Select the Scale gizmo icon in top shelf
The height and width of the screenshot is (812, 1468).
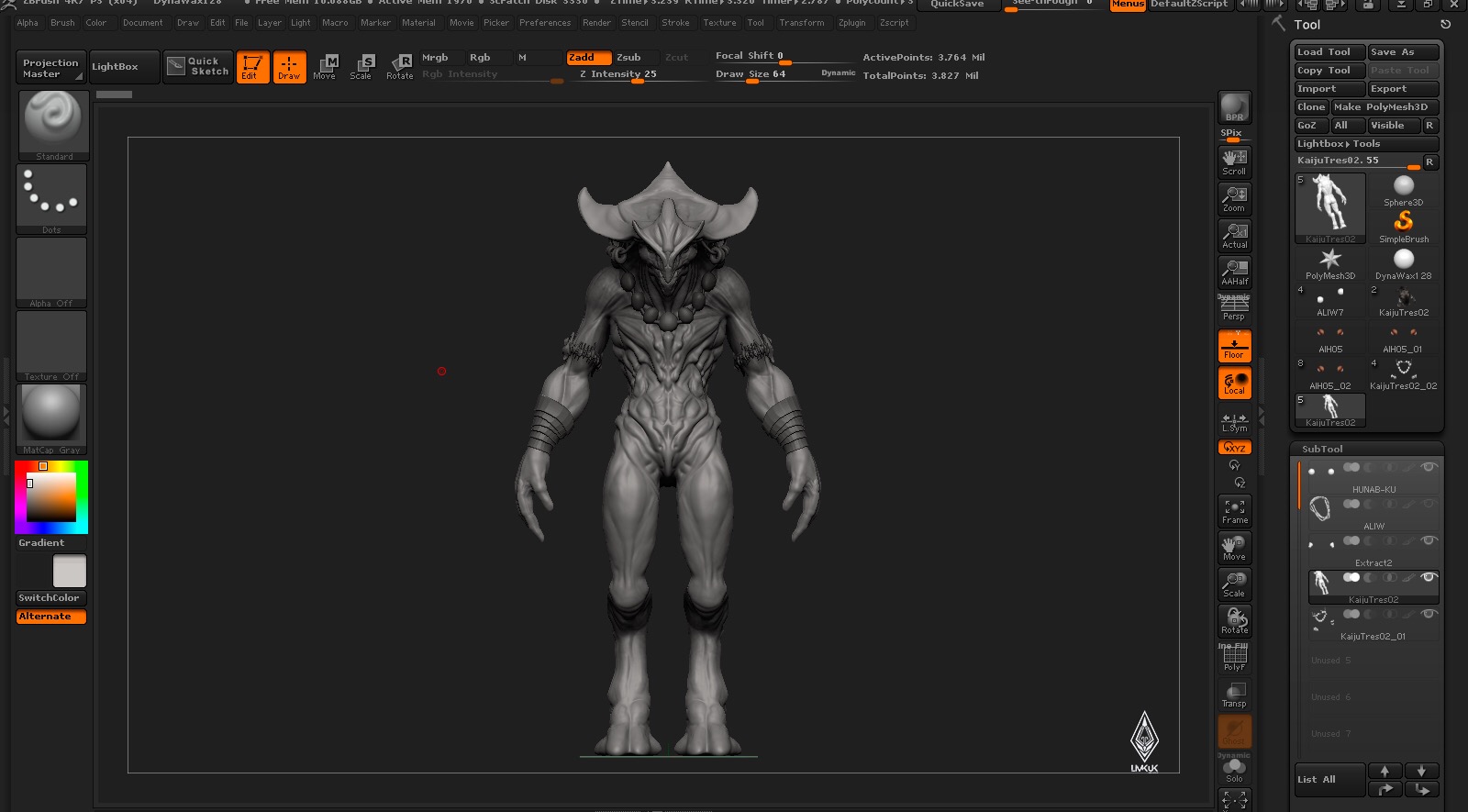(361, 66)
